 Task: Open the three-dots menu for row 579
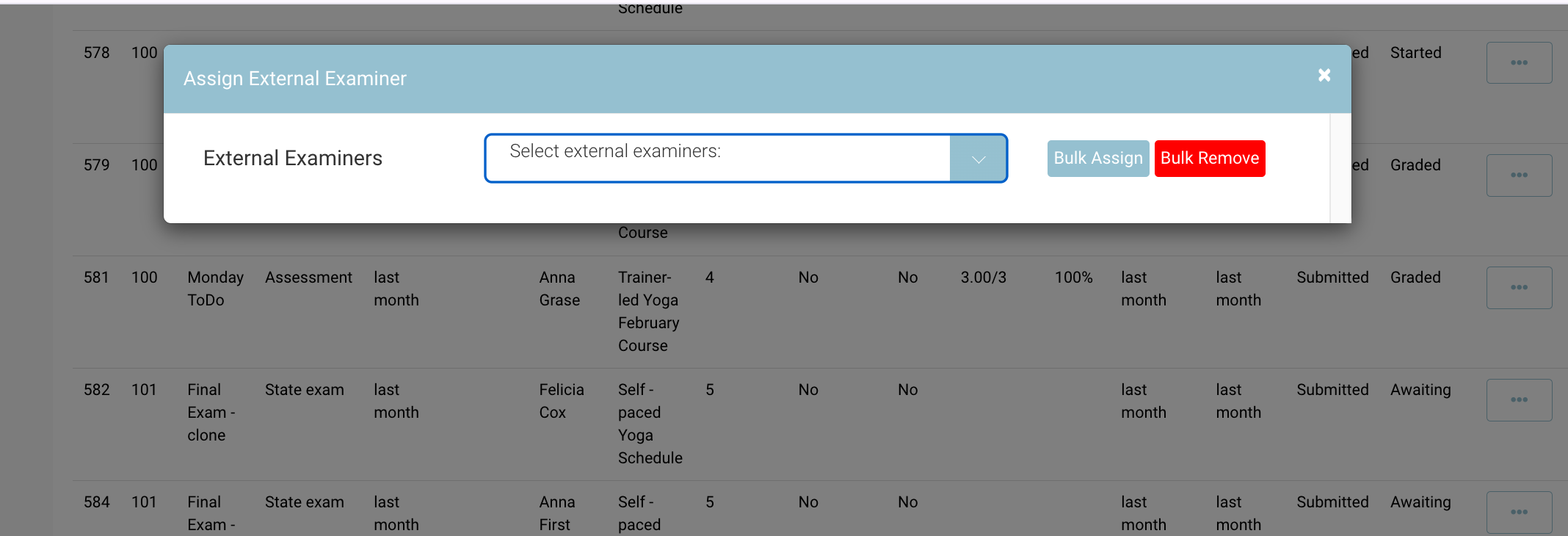click(x=1519, y=175)
